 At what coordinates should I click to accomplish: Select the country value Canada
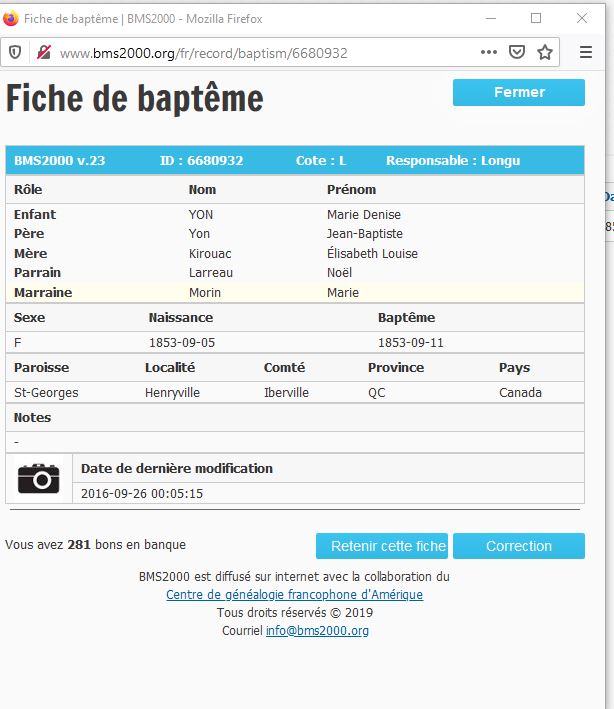[520, 392]
